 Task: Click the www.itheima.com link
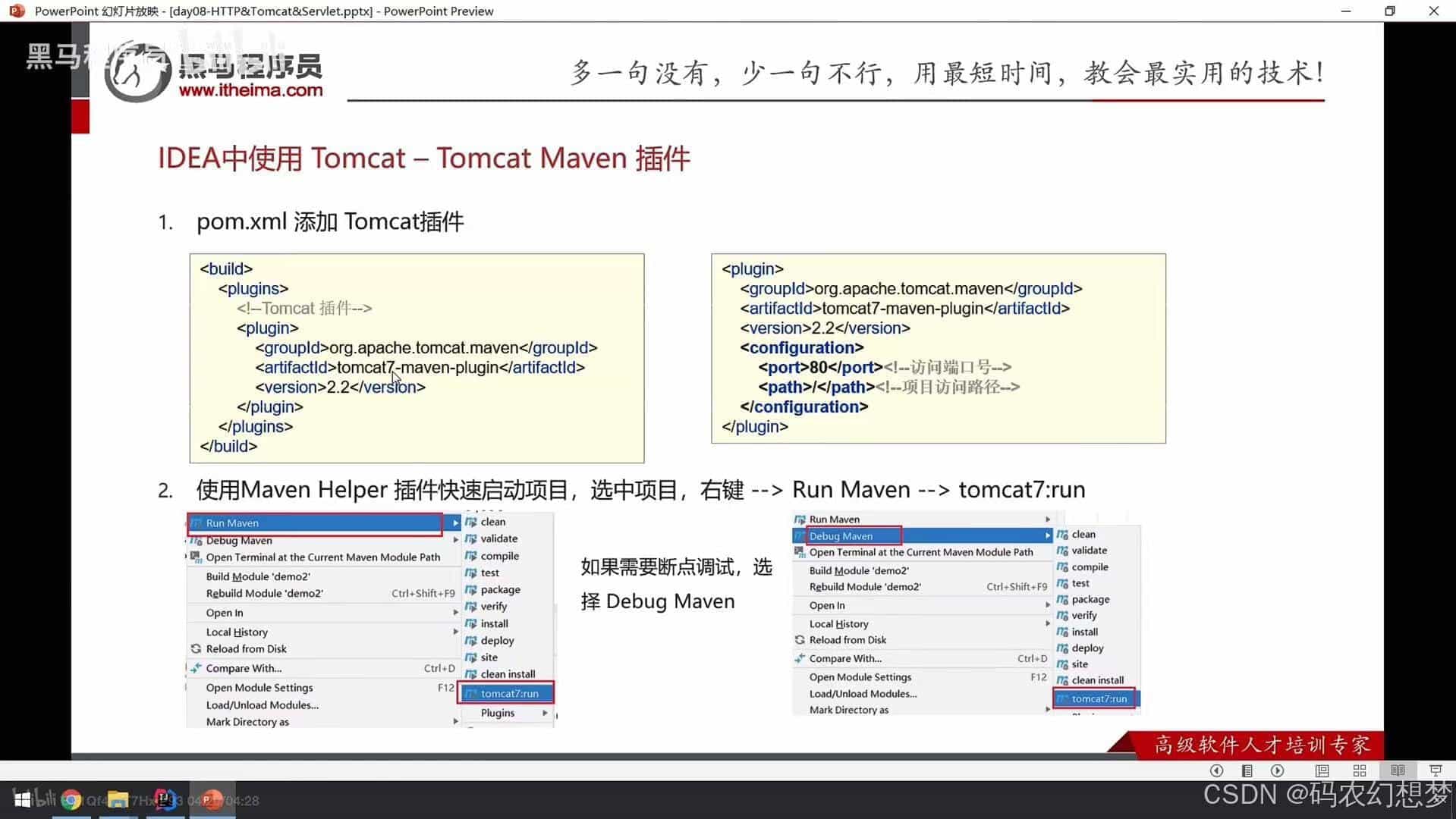pos(250,90)
